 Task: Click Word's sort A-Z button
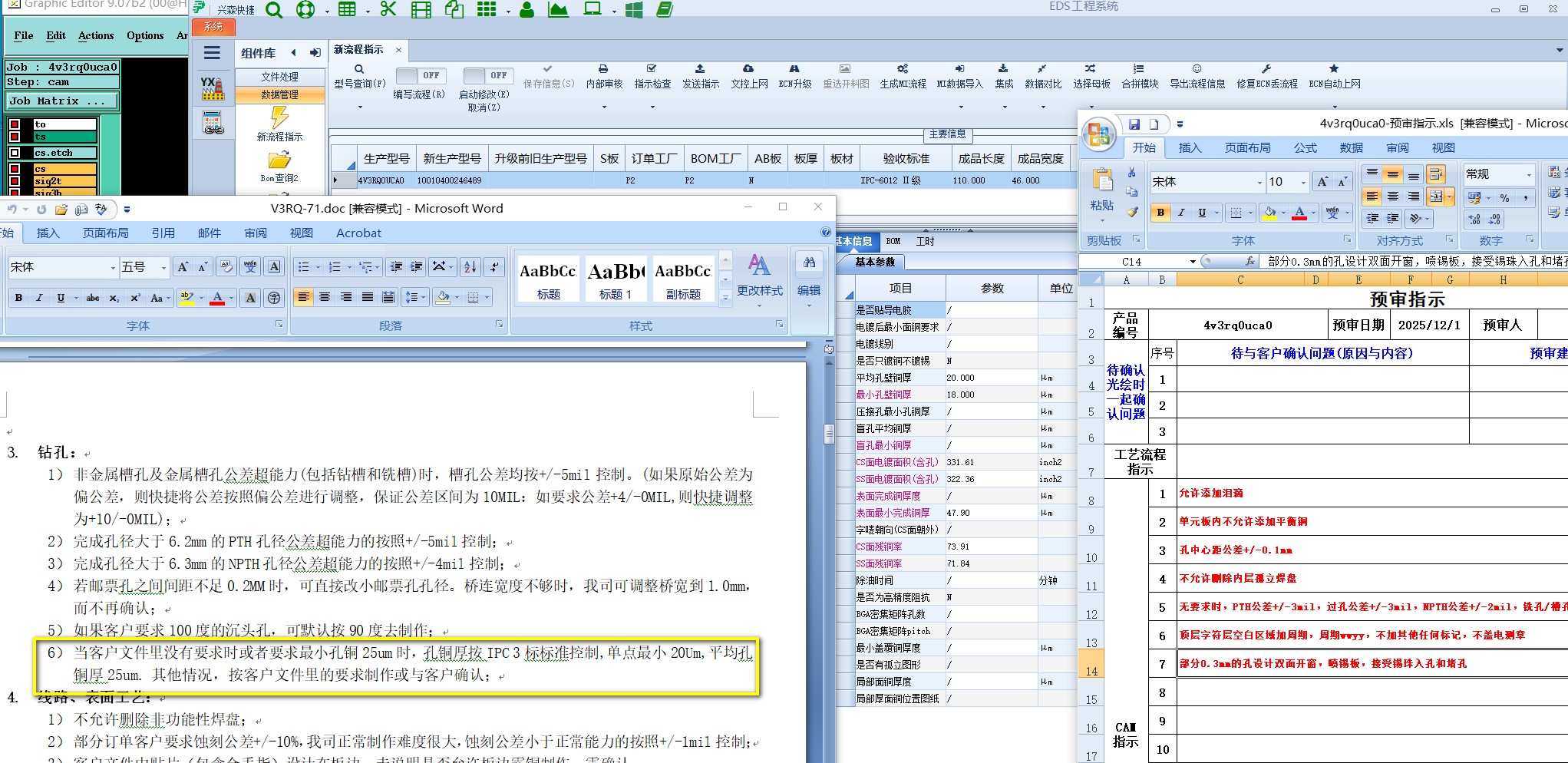(x=470, y=266)
